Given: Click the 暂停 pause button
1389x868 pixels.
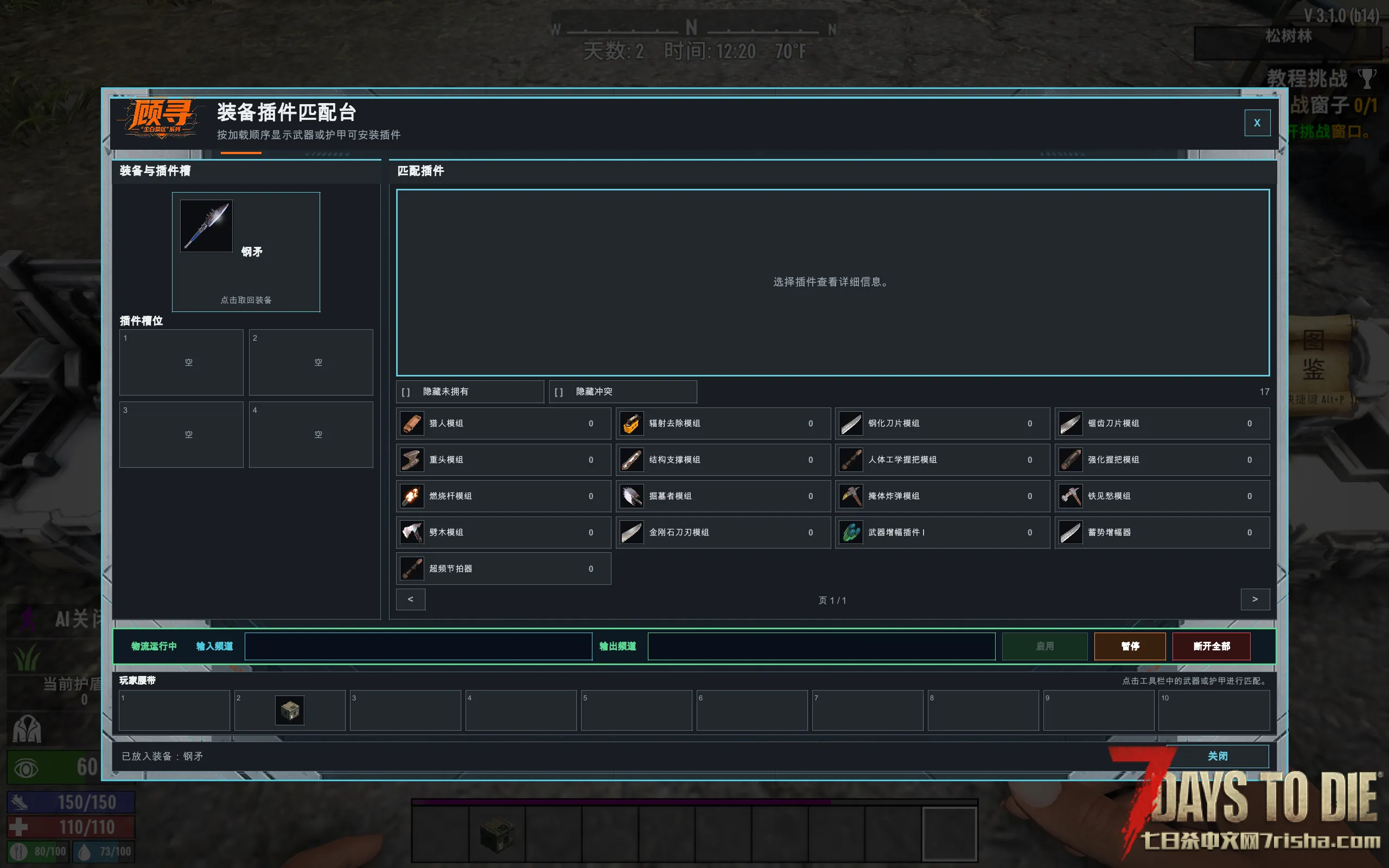Looking at the screenshot, I should click(x=1130, y=647).
